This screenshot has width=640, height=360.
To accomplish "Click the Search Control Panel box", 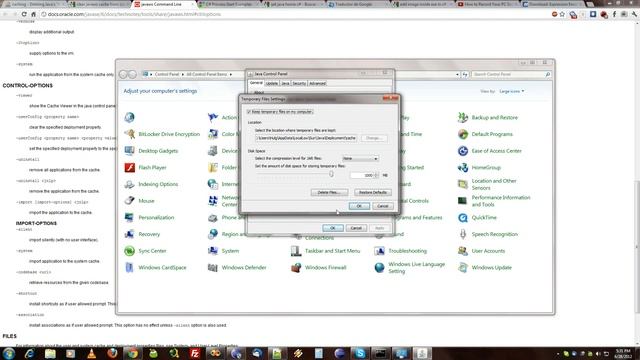I will 511,74.
